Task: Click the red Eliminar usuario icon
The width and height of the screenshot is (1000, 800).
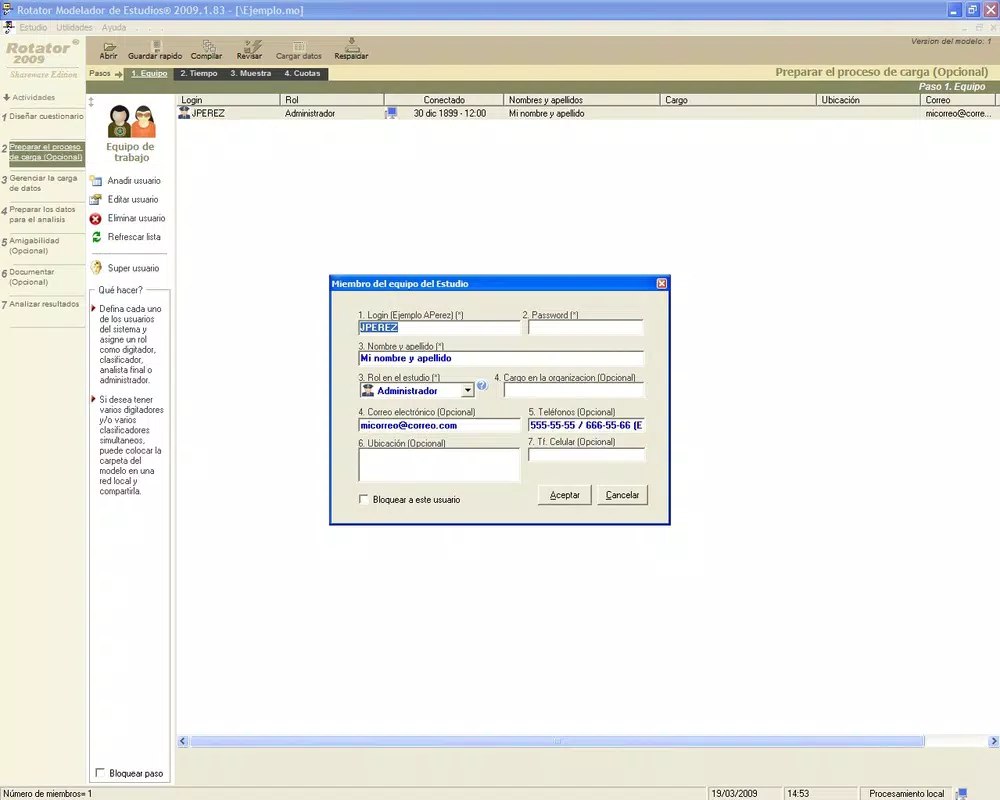Action: [x=96, y=219]
